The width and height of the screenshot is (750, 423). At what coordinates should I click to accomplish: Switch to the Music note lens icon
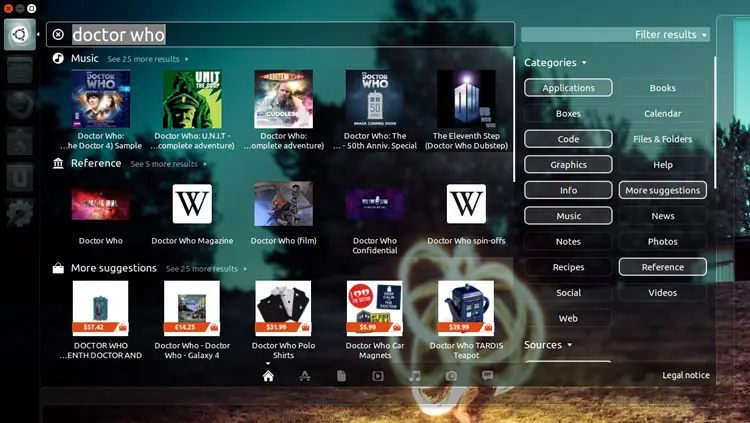[x=415, y=376]
